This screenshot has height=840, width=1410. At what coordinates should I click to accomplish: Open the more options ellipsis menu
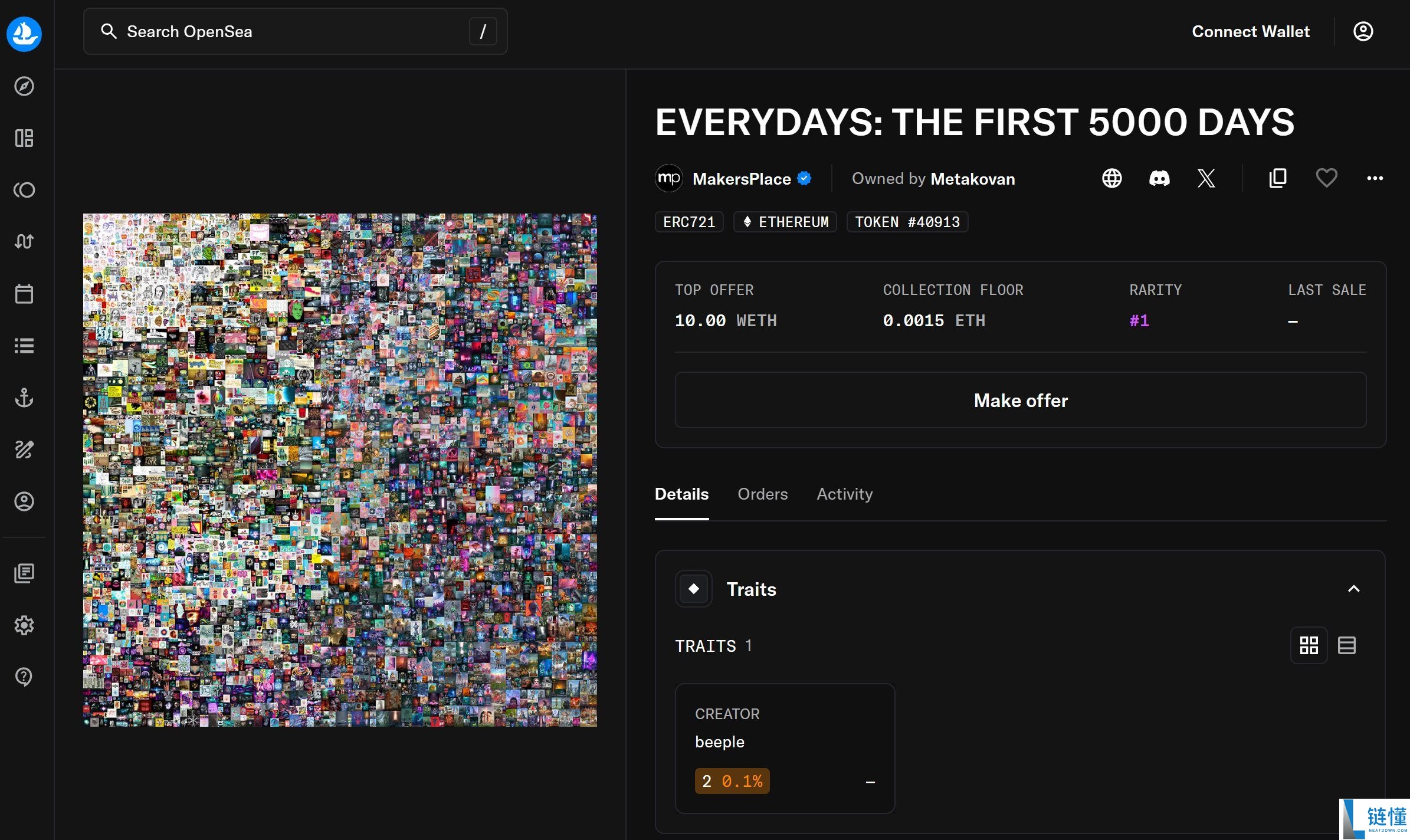[1375, 178]
